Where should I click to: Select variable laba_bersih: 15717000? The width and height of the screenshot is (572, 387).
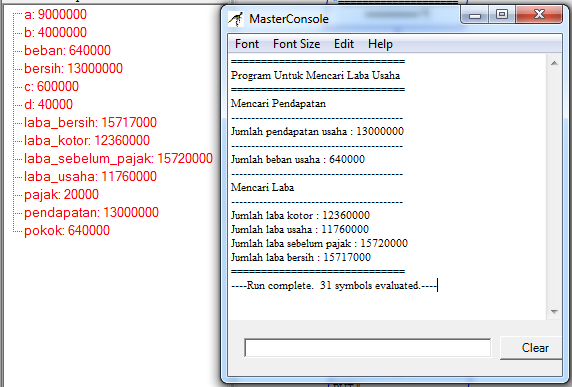[90, 122]
